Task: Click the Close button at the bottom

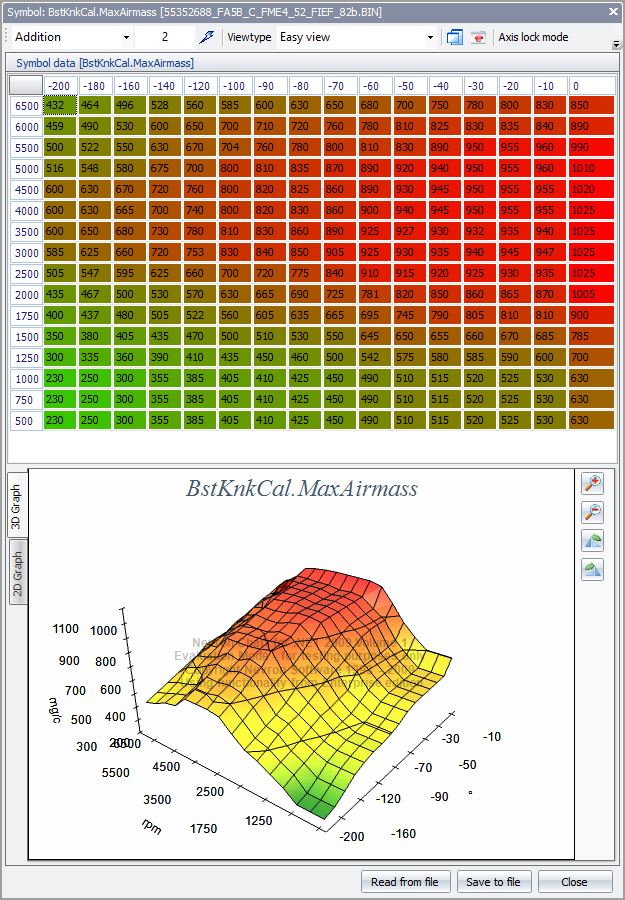Action: click(574, 882)
